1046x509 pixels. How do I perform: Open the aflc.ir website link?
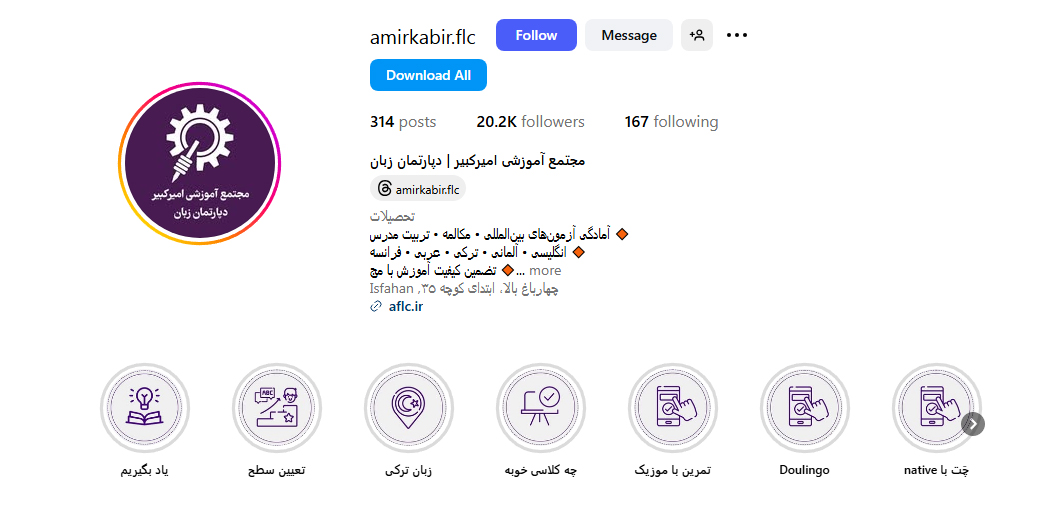point(406,307)
